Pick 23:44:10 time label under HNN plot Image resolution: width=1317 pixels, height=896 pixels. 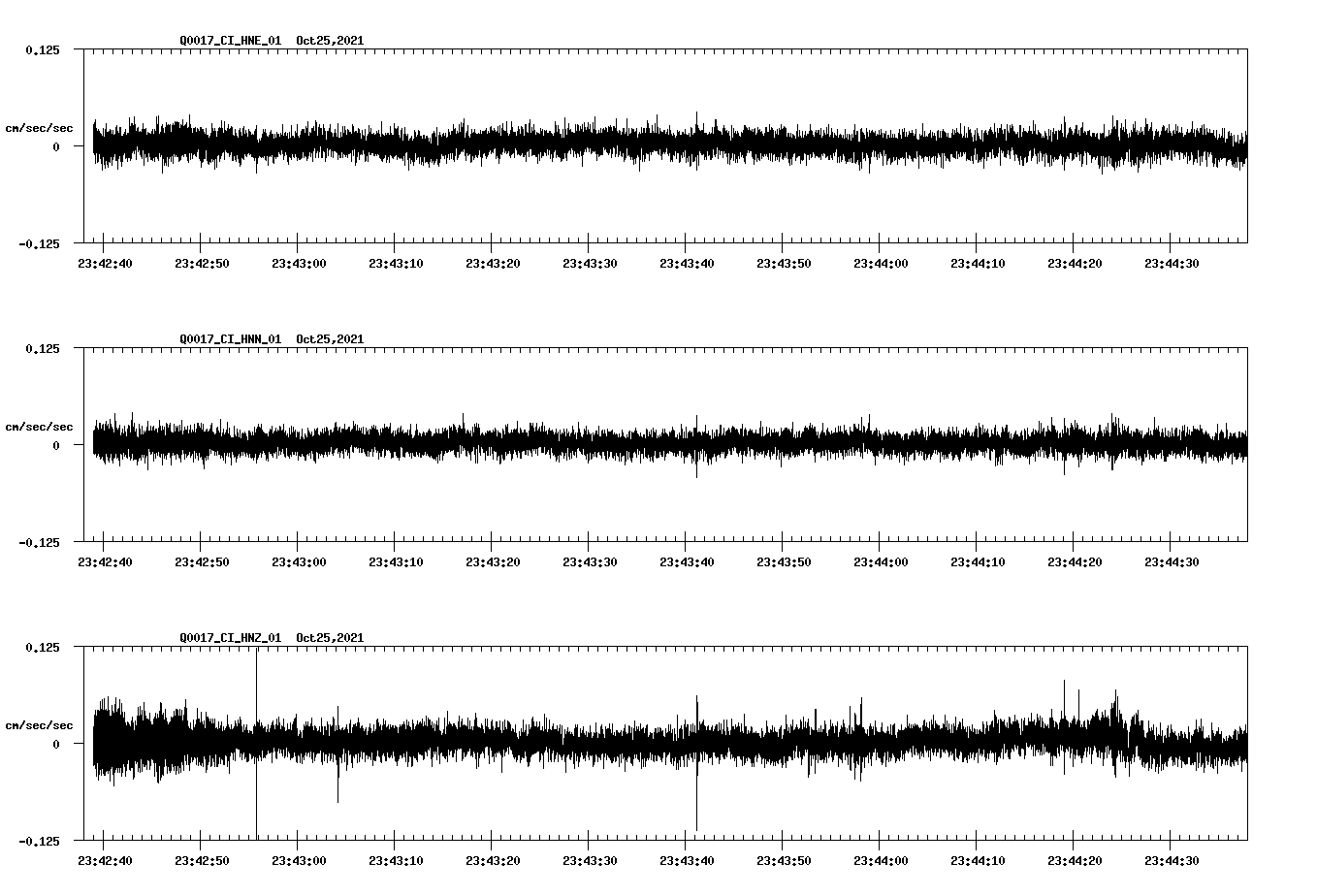(x=978, y=562)
